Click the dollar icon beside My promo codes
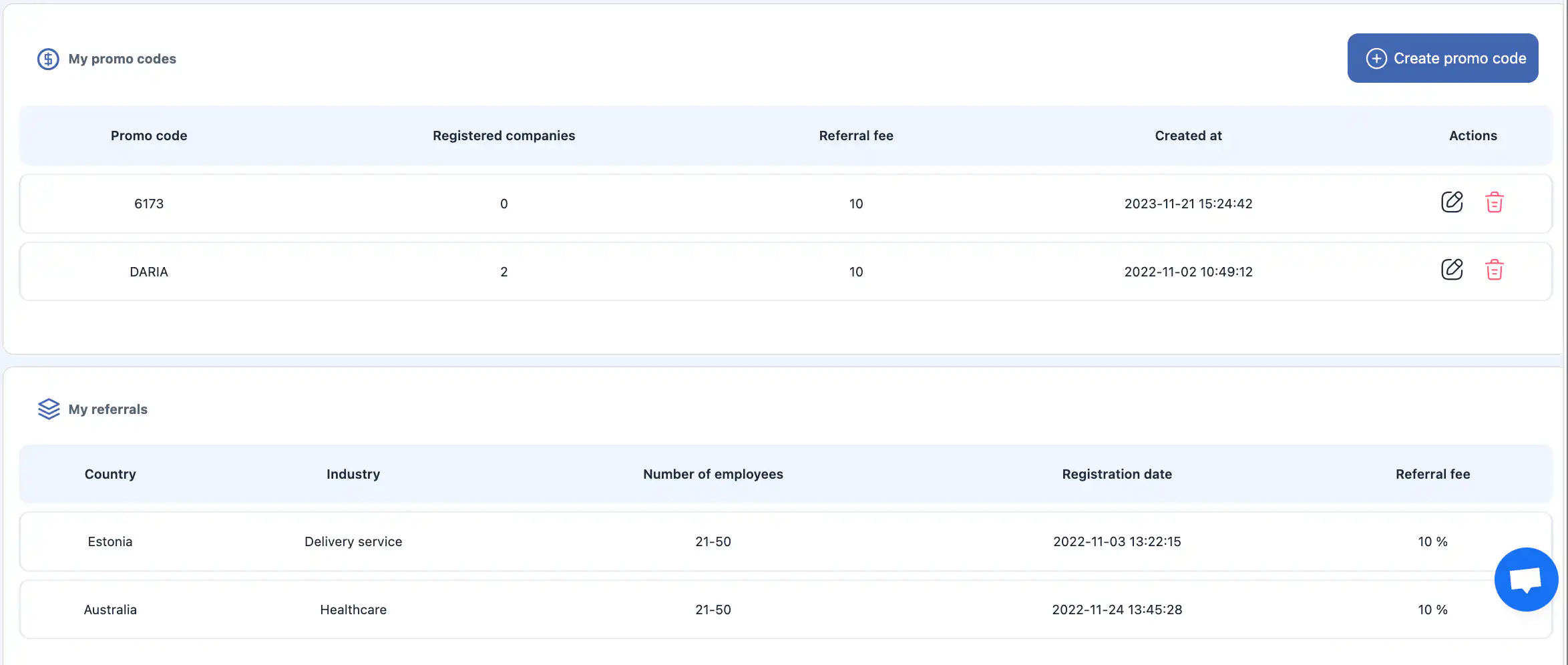 pyautogui.click(x=48, y=59)
